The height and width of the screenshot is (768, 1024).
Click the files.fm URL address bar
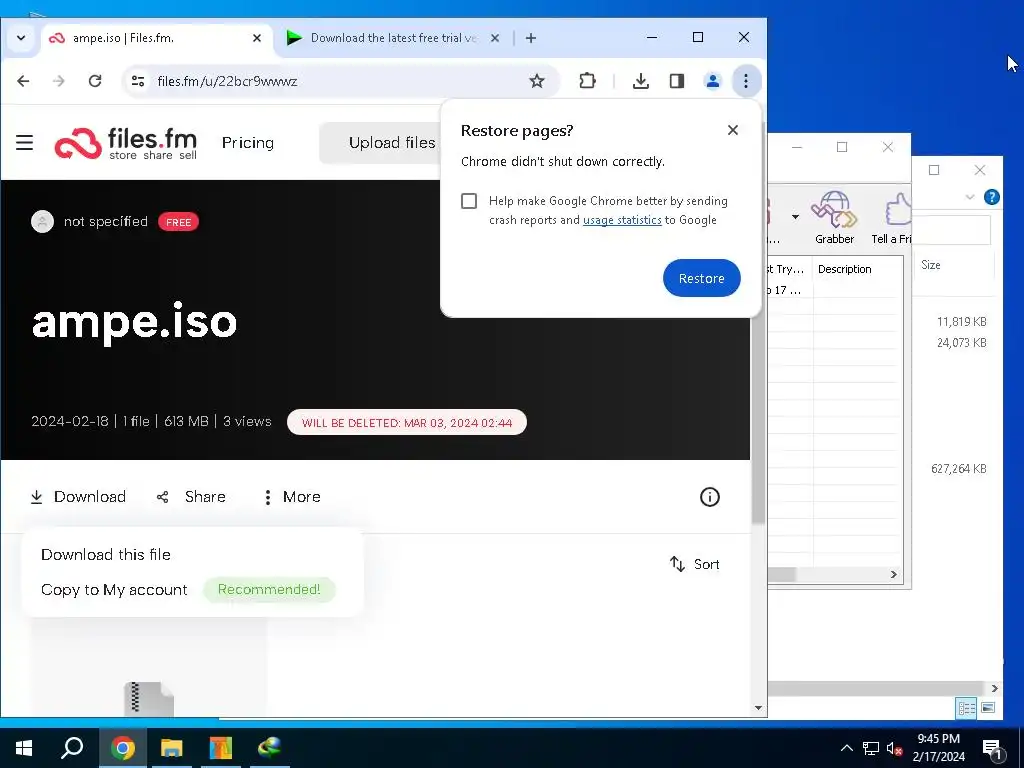coord(340,81)
